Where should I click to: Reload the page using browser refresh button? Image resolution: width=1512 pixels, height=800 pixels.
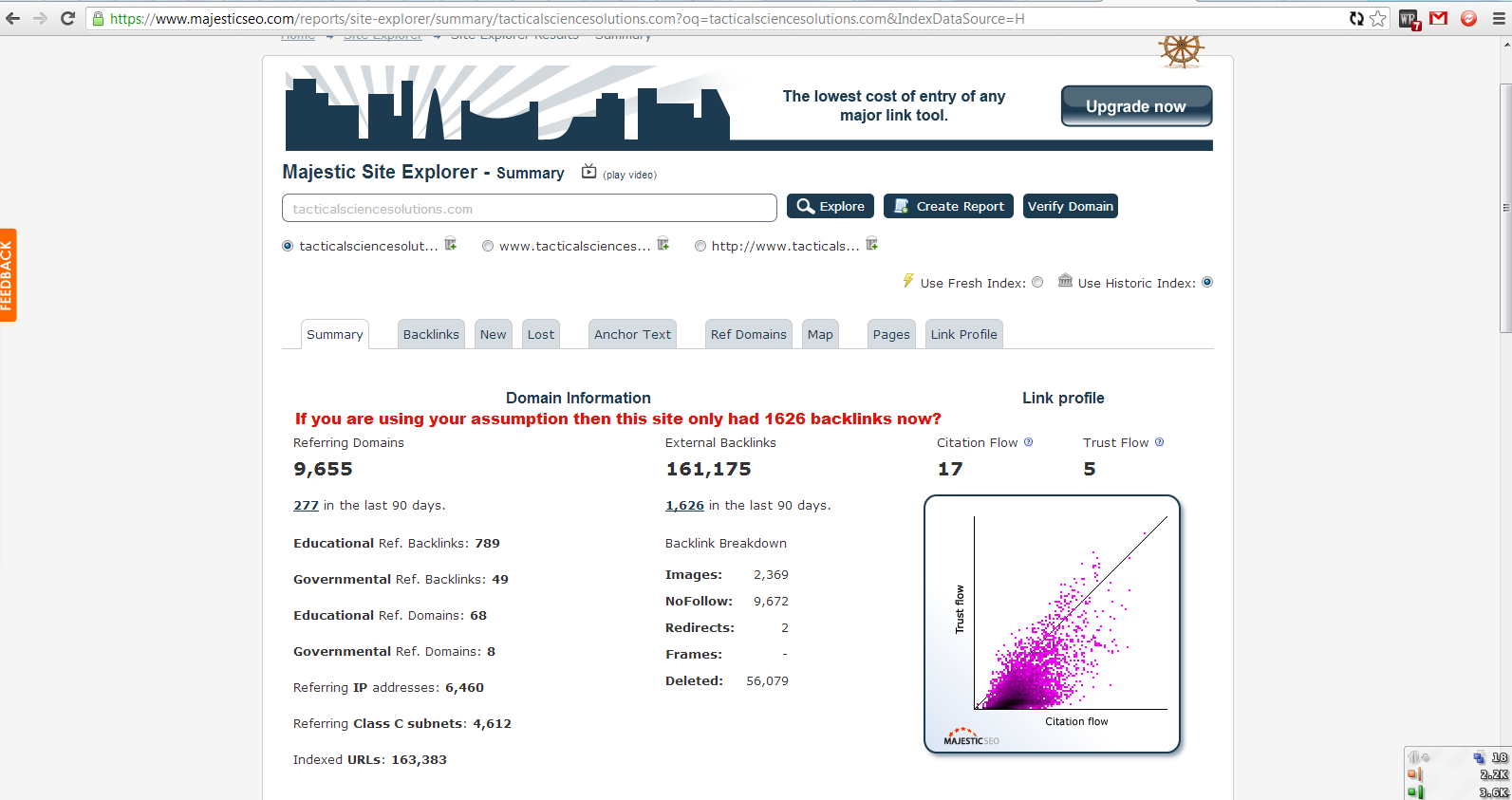click(x=67, y=18)
